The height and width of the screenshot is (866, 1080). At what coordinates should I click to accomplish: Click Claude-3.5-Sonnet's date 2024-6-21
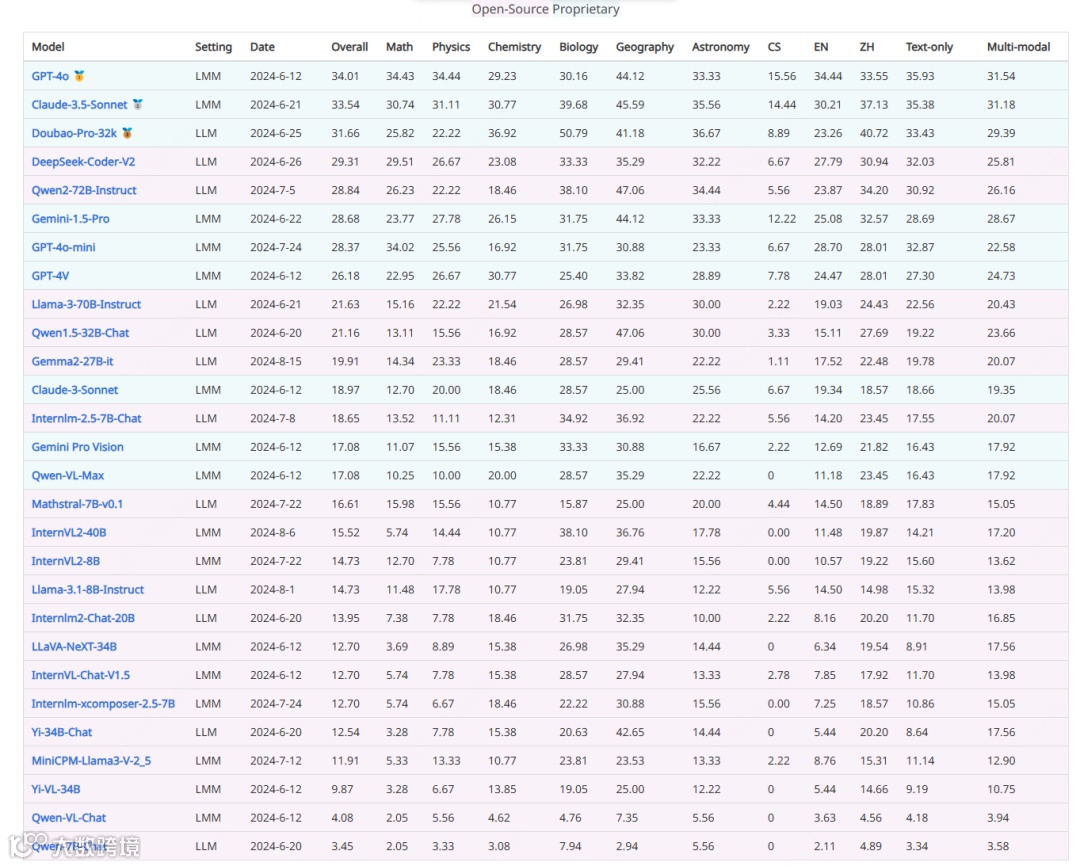click(x=276, y=105)
